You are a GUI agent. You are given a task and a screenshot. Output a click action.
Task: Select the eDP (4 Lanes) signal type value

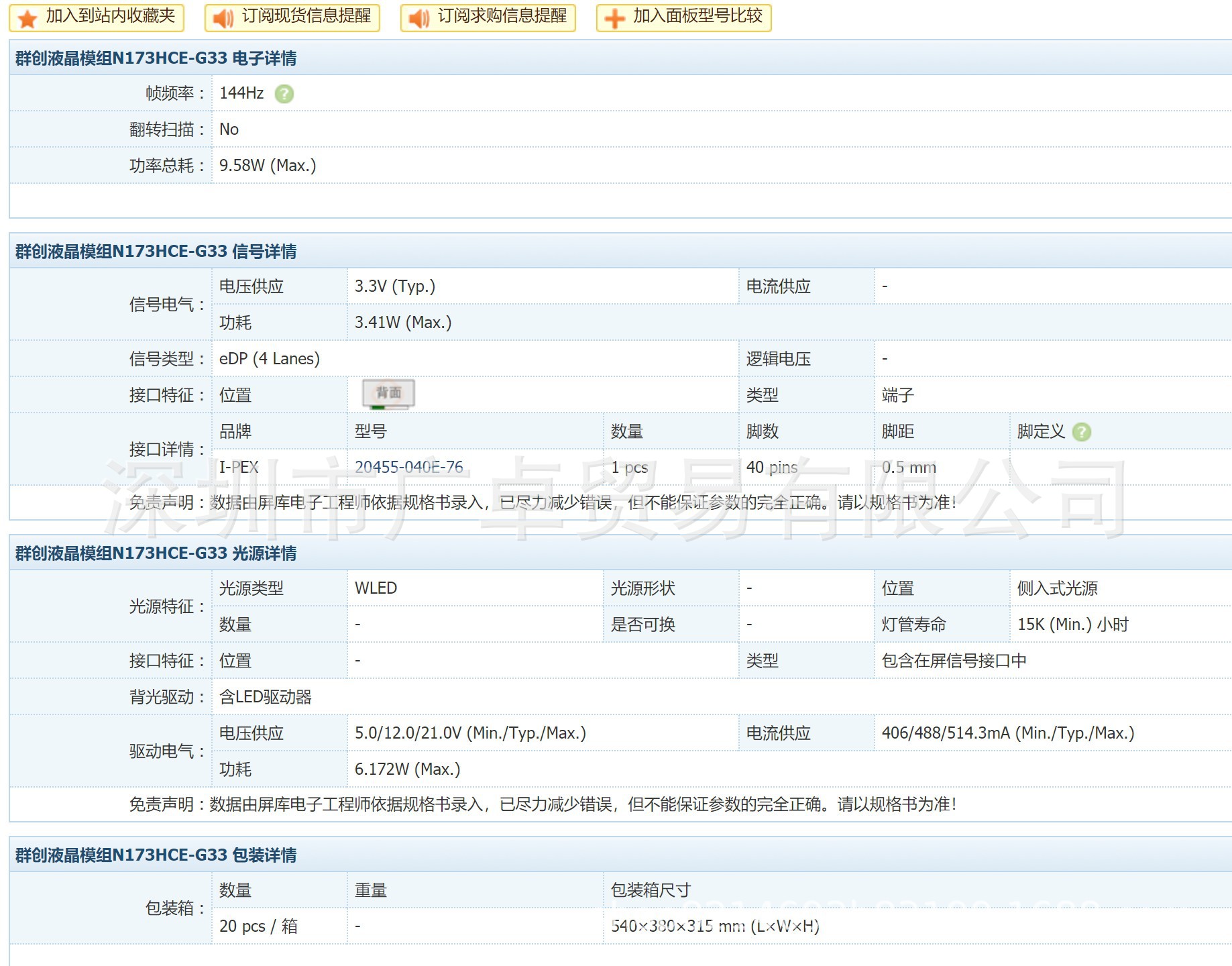click(270, 359)
